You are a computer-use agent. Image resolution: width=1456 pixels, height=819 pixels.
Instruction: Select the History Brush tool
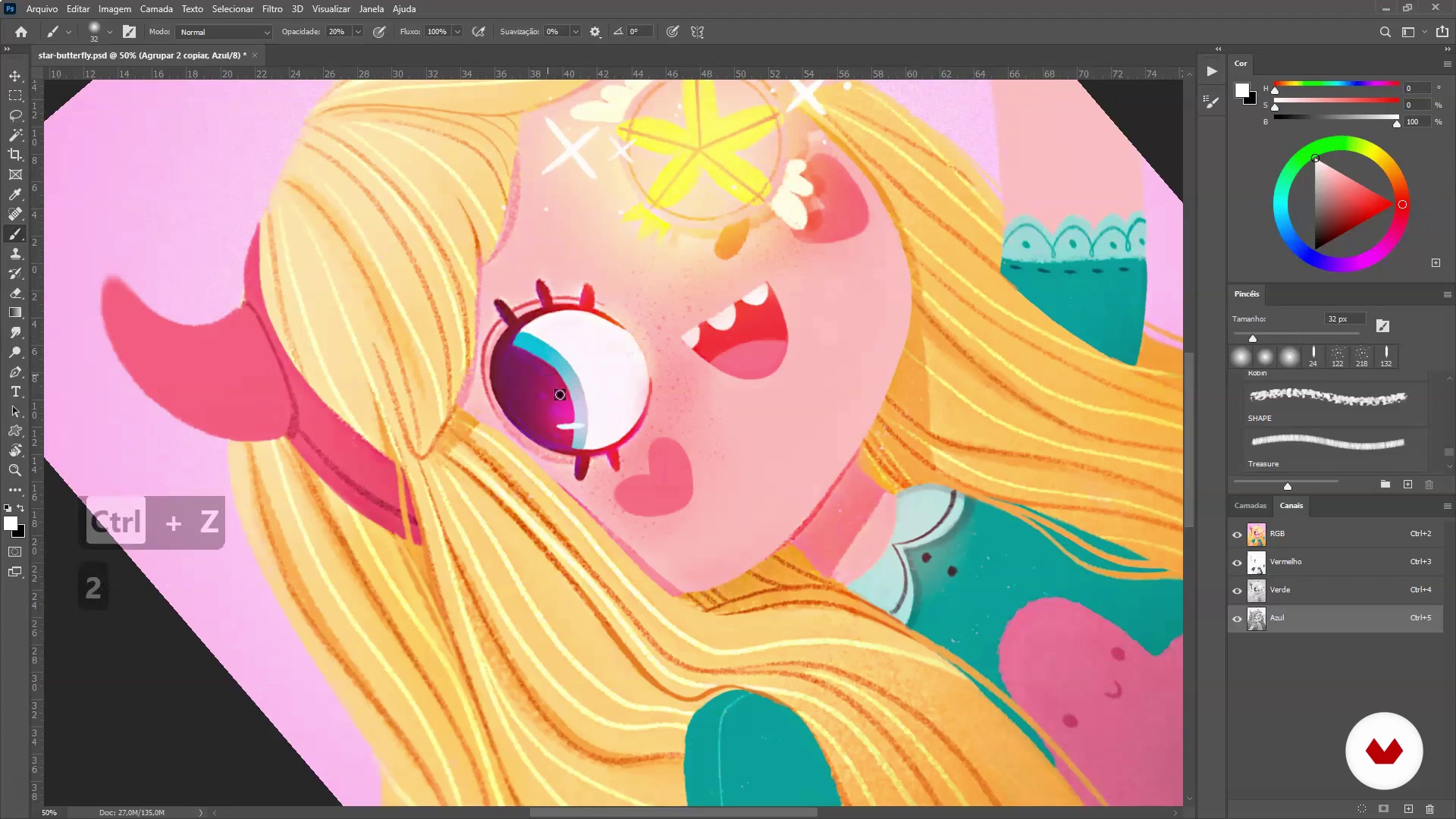click(15, 273)
